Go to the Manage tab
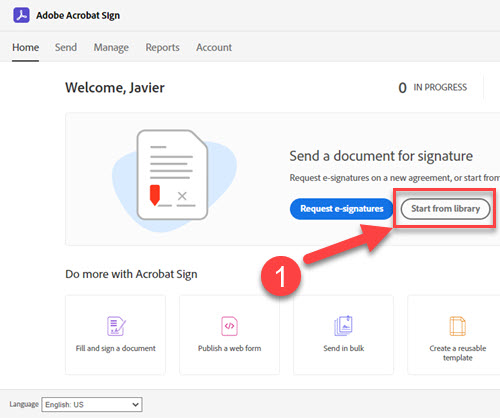This screenshot has height=419, width=500. pyautogui.click(x=111, y=48)
